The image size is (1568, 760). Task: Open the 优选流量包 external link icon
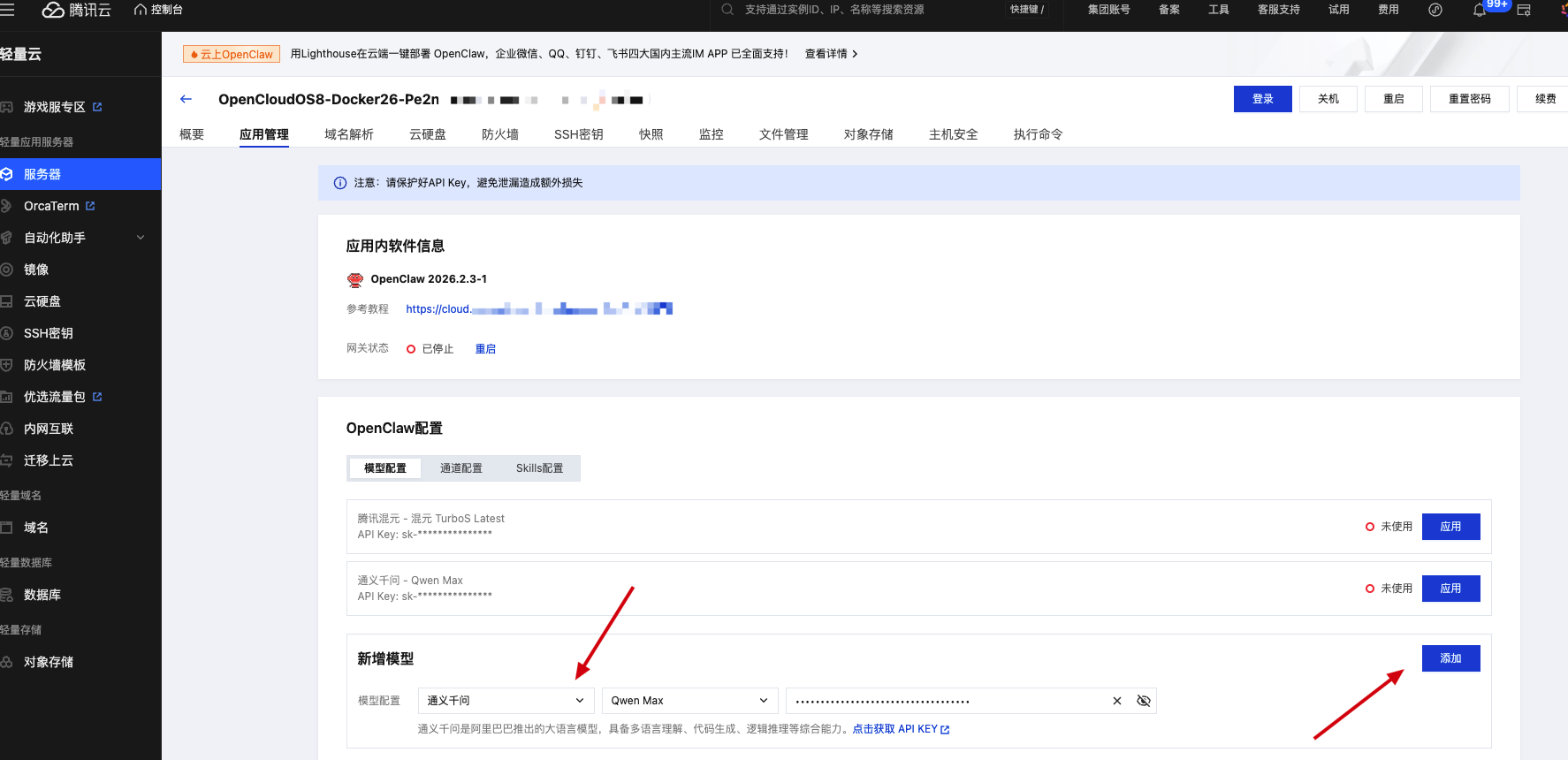click(x=97, y=397)
